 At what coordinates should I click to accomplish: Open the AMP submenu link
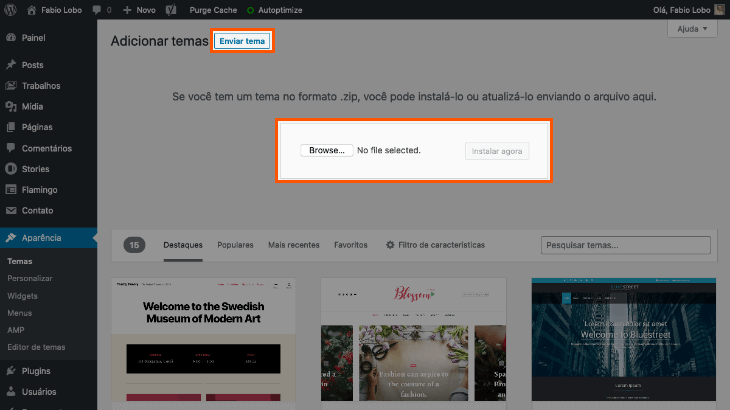[15, 330]
